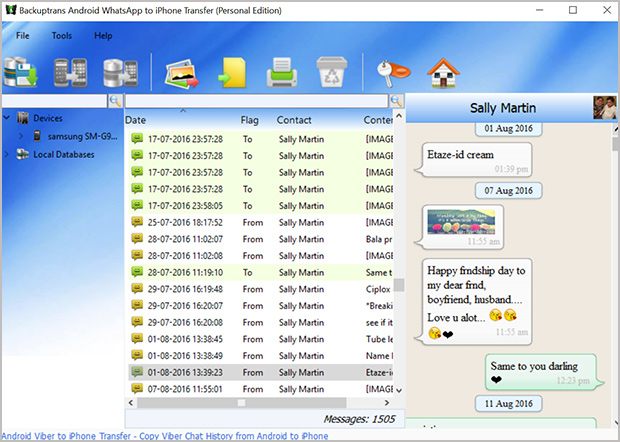Collapse the Devices tree node
Image resolution: width=620 pixels, height=442 pixels.
[x=8, y=118]
